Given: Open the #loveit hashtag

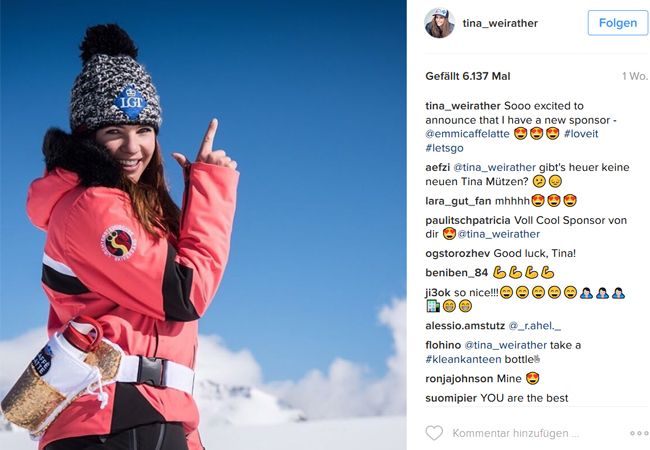Looking at the screenshot, I should (581, 134).
